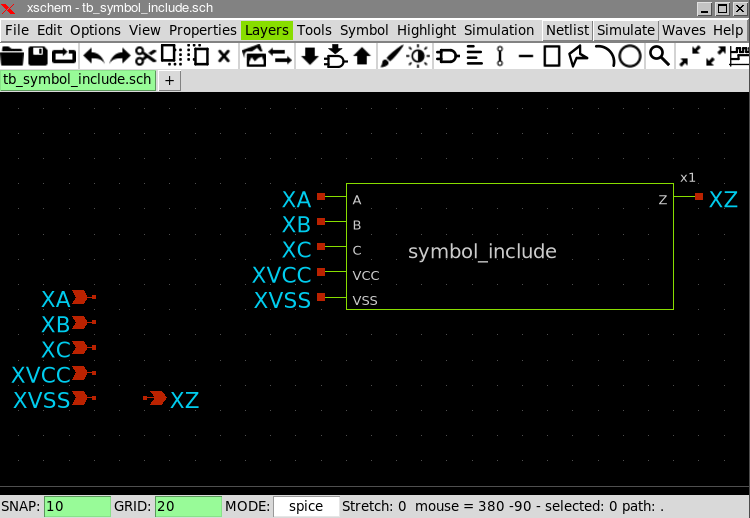Click the magnifier zoom icon
The image size is (750, 518).
pyautogui.click(x=658, y=56)
